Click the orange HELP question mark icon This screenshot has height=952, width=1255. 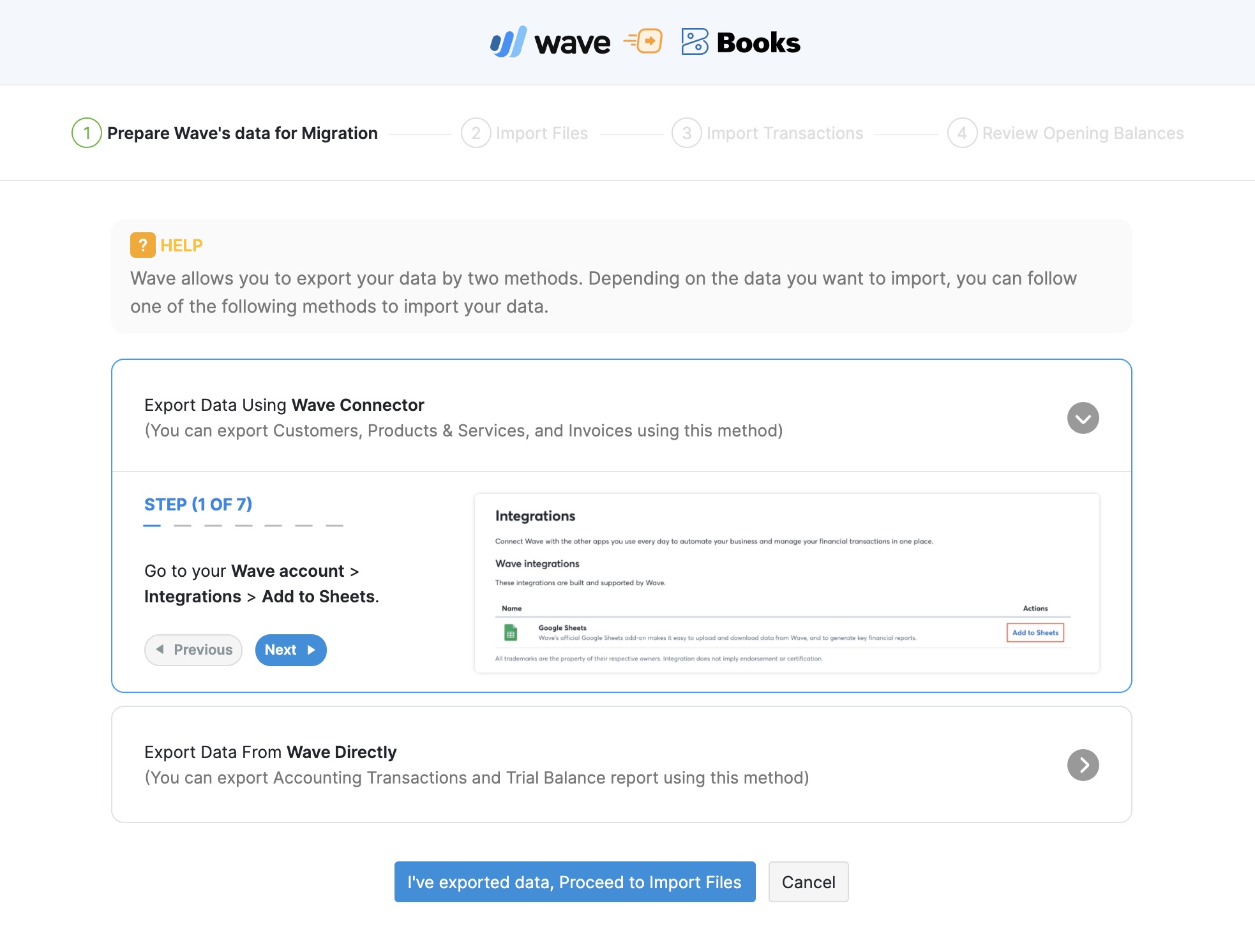(x=142, y=245)
